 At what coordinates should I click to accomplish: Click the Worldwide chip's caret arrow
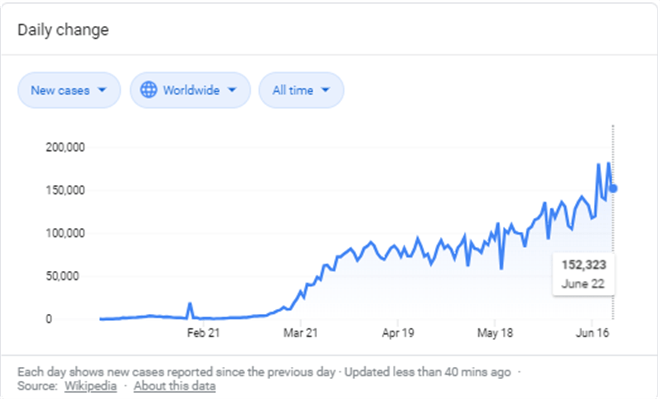coord(232,90)
